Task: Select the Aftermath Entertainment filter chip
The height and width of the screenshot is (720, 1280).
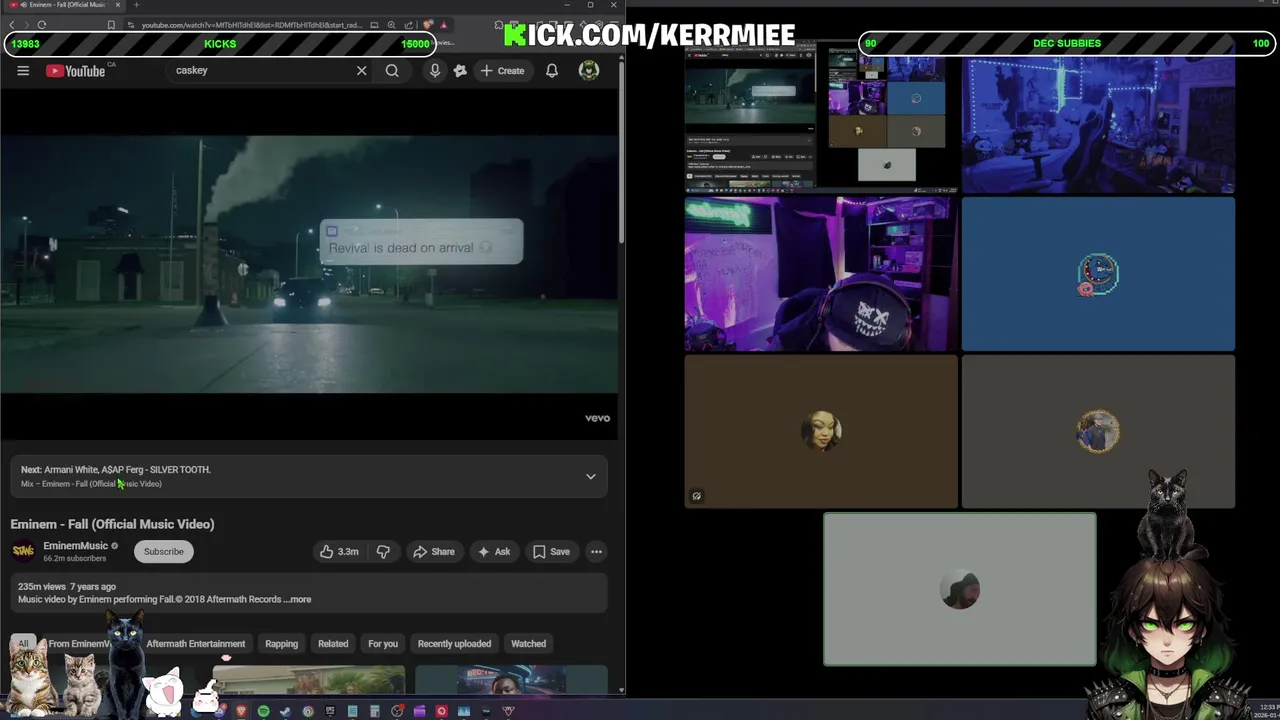Action: [195, 644]
